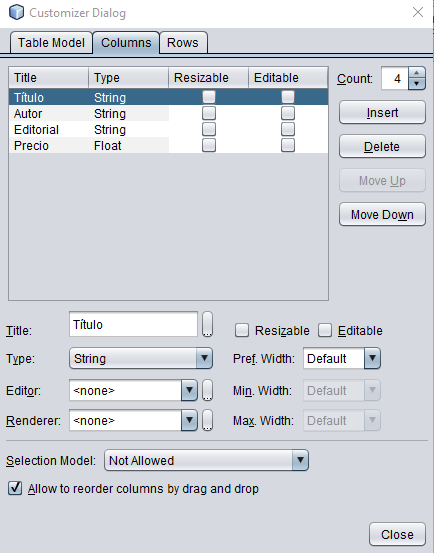Click the ellipsis button beside the Title field

click(207, 324)
